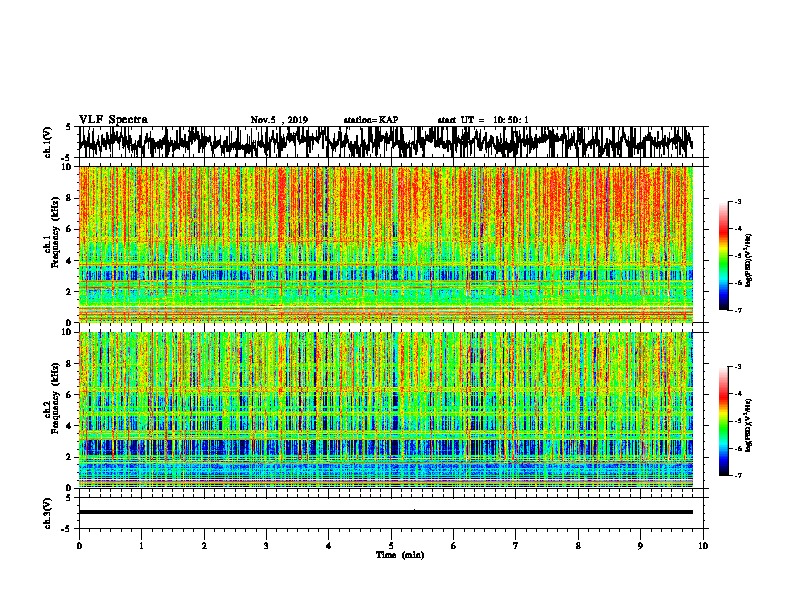This screenshot has height=612, width=792.
Task: Click time axis tick label "2"
Action: point(204,546)
